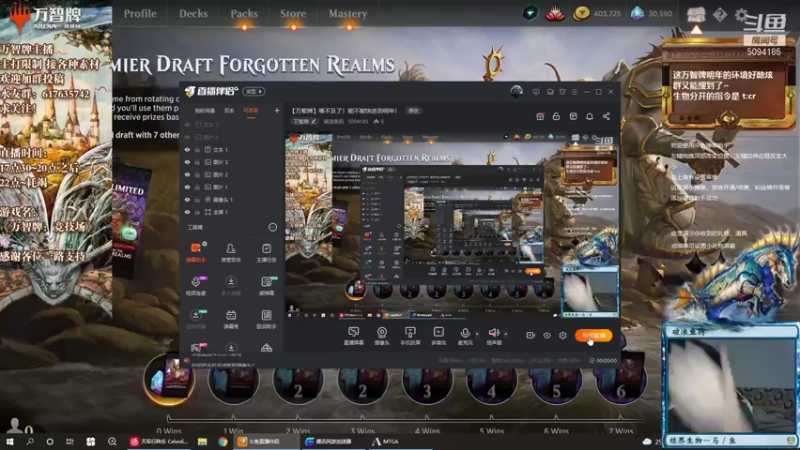Screen dimensions: 800x450
Task: Open the 主播任务 tool icon
Action: tap(266, 252)
